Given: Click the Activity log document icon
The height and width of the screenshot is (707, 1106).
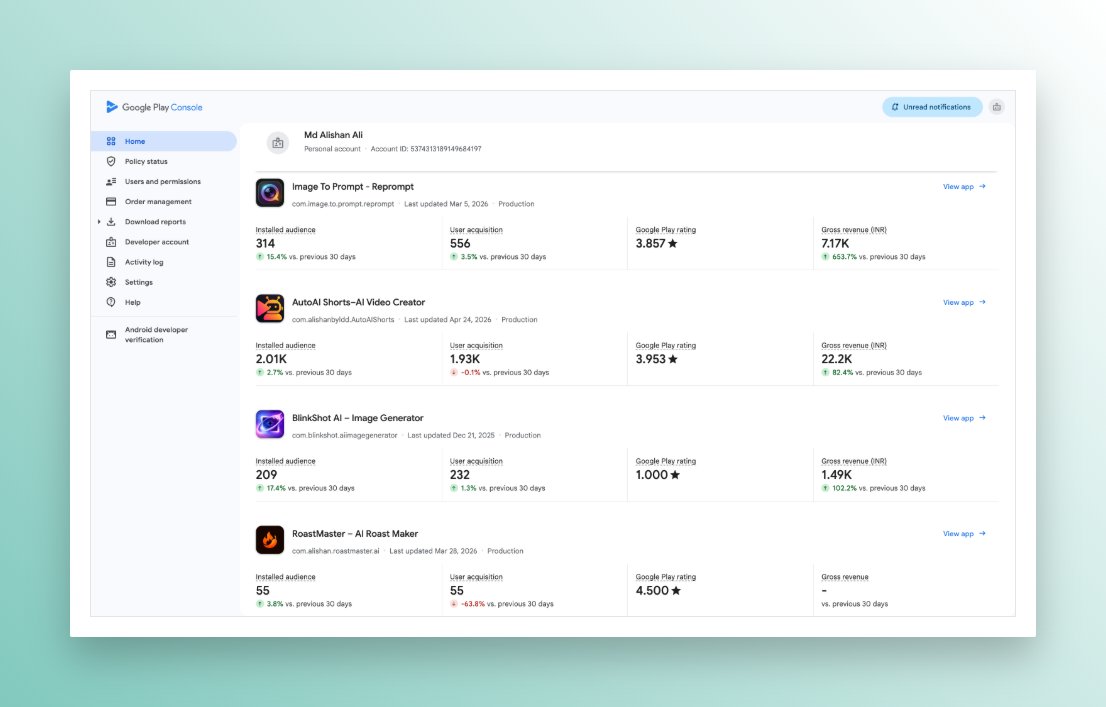Looking at the screenshot, I should (x=111, y=262).
